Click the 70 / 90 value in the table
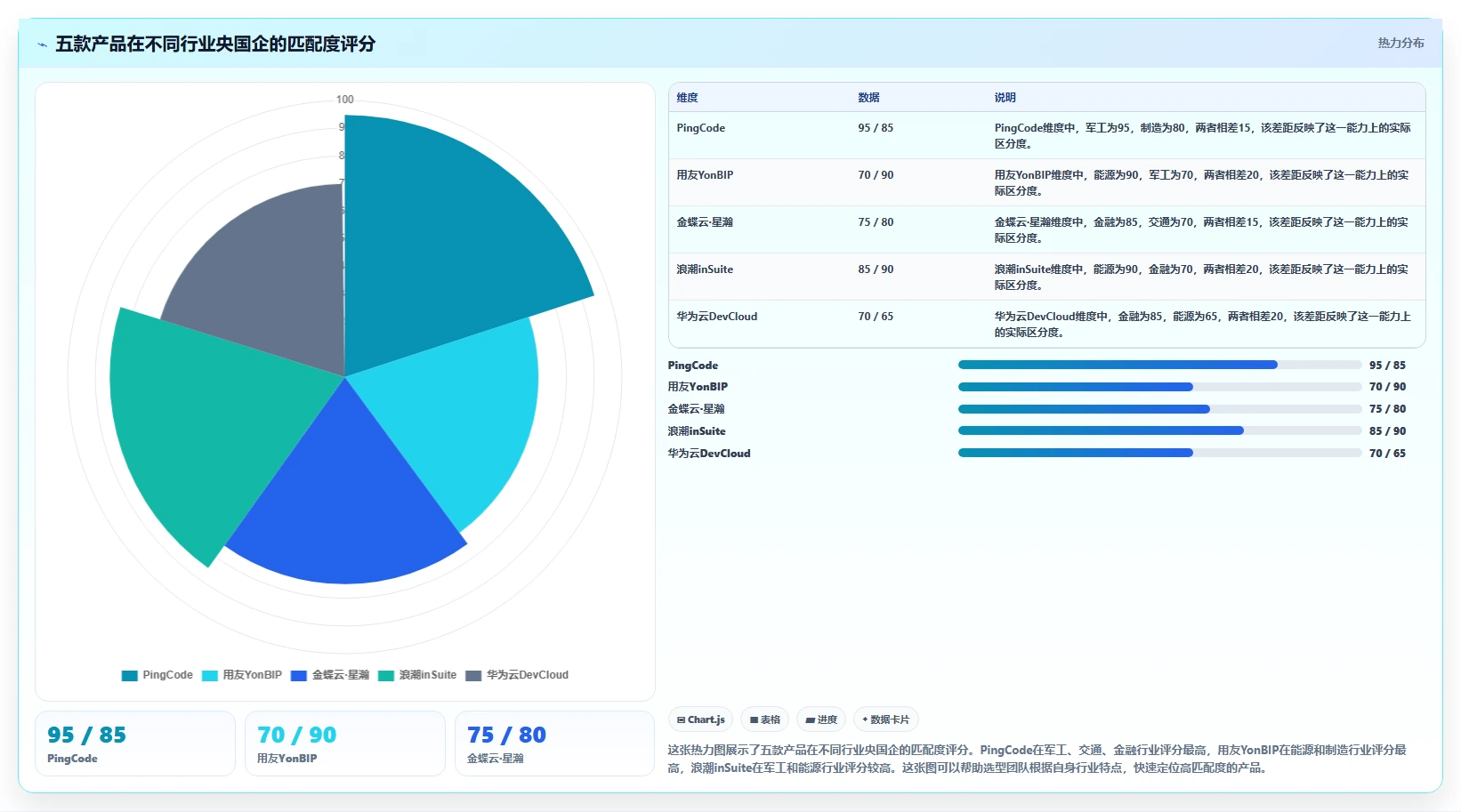This screenshot has width=1461, height=812. click(876, 175)
